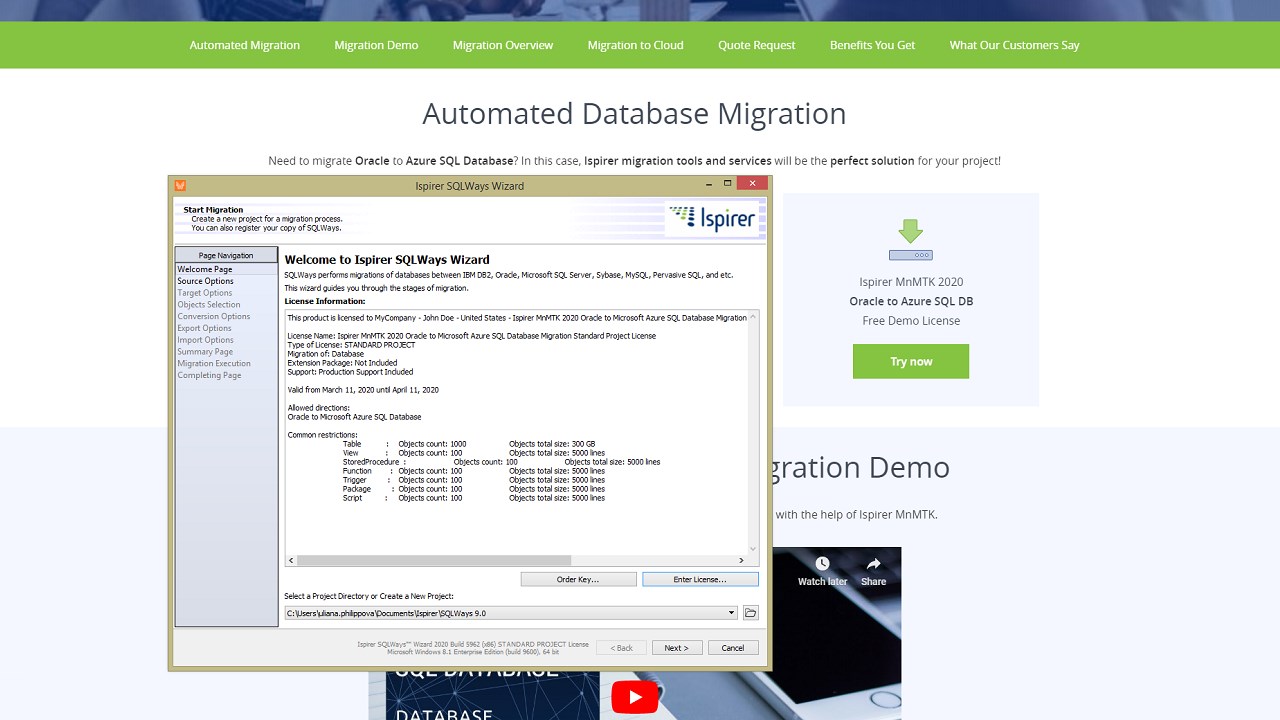Click the Enter License... button
Screen dimensions: 1280x720
(700, 579)
